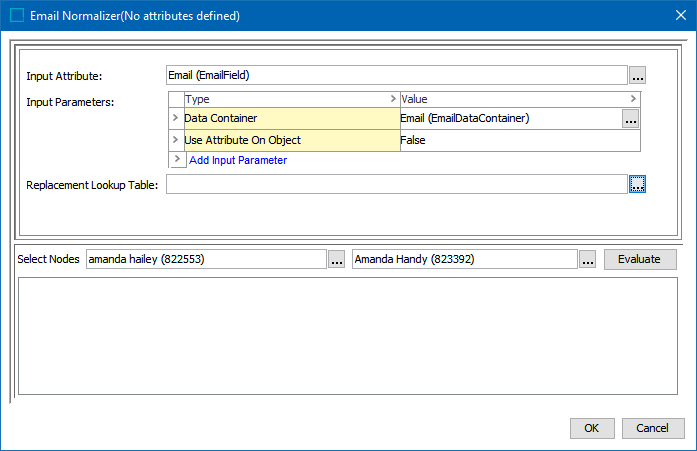Open Replacement Lookup Table browse button
Screen dimensions: 697x451
(x=637, y=184)
